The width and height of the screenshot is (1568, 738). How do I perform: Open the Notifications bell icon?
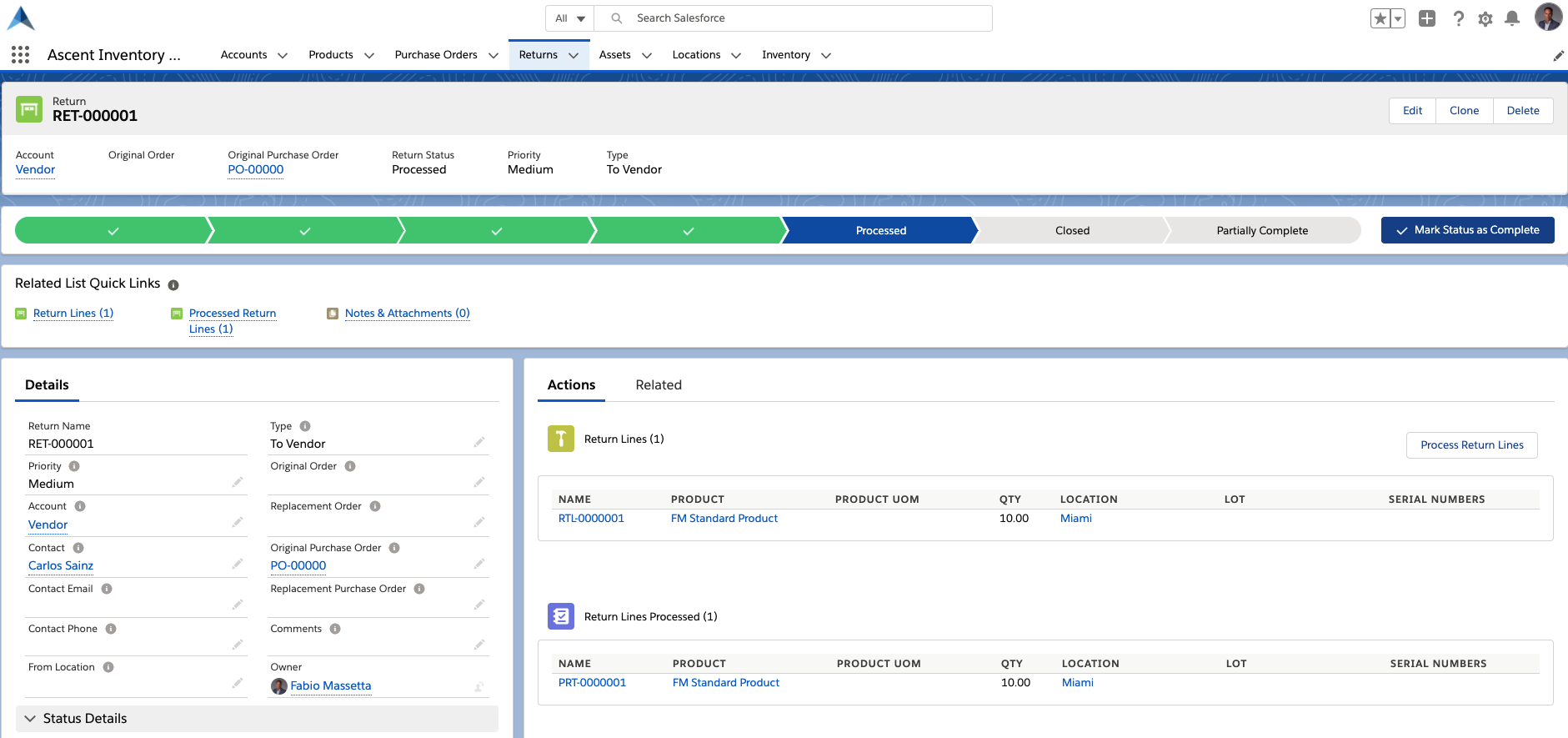[x=1512, y=18]
